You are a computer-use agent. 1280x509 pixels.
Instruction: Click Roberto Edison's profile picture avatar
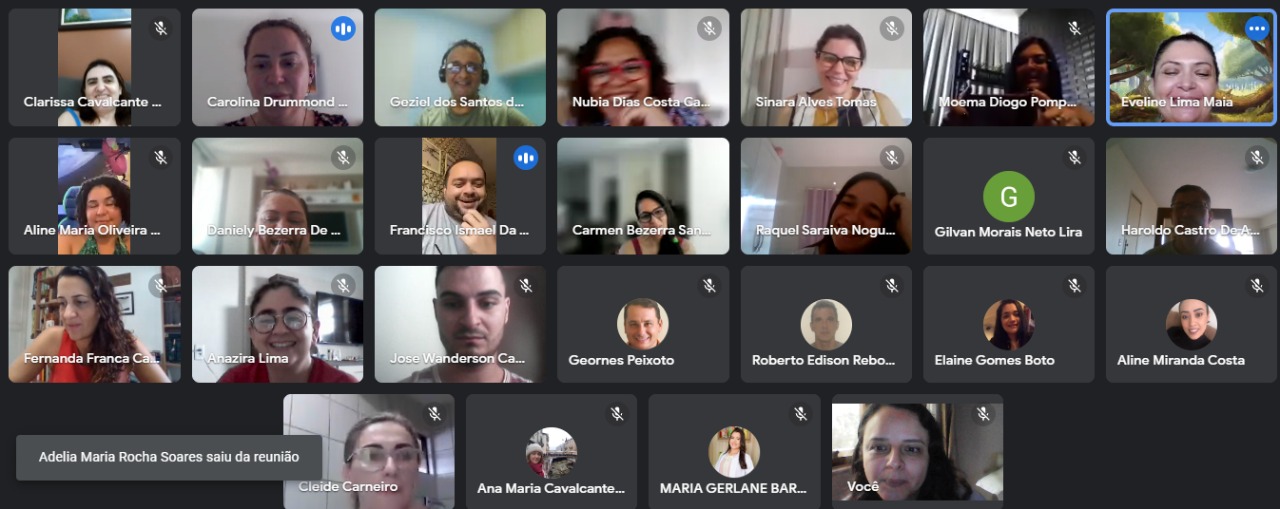(x=826, y=324)
